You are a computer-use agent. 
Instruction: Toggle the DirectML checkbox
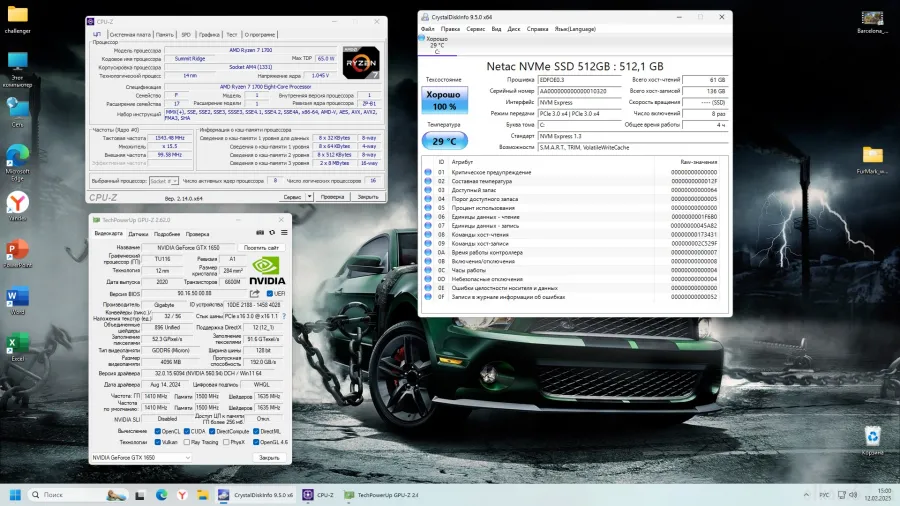pos(256,431)
